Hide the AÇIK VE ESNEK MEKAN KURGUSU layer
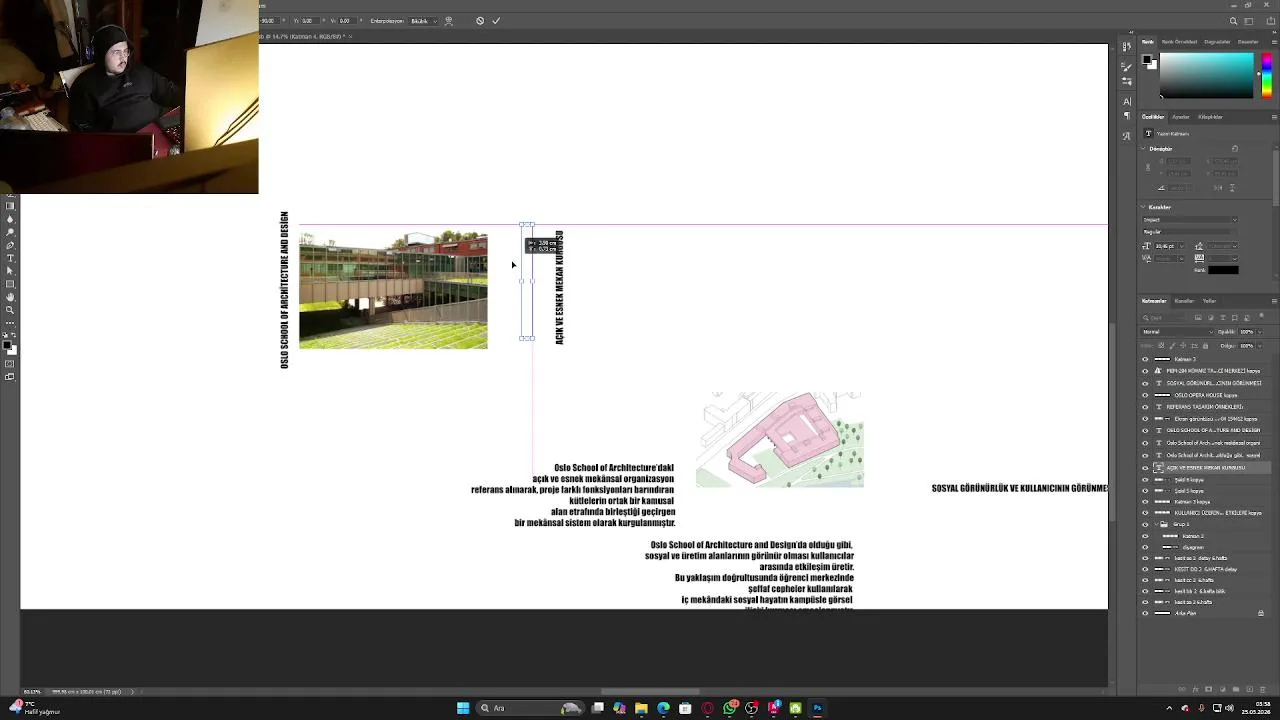 pos(1146,467)
